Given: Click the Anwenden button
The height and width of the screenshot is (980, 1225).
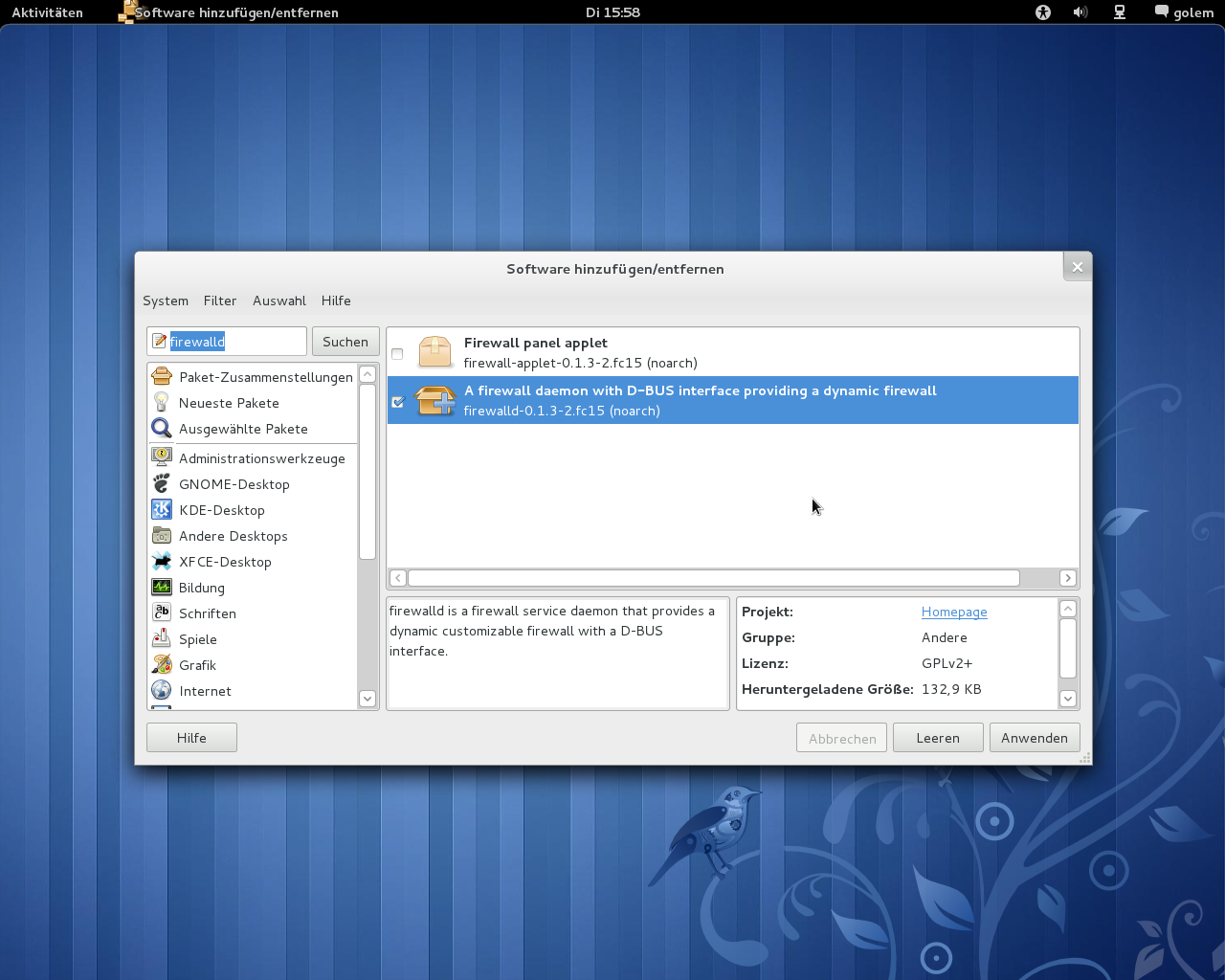Looking at the screenshot, I should (1035, 737).
